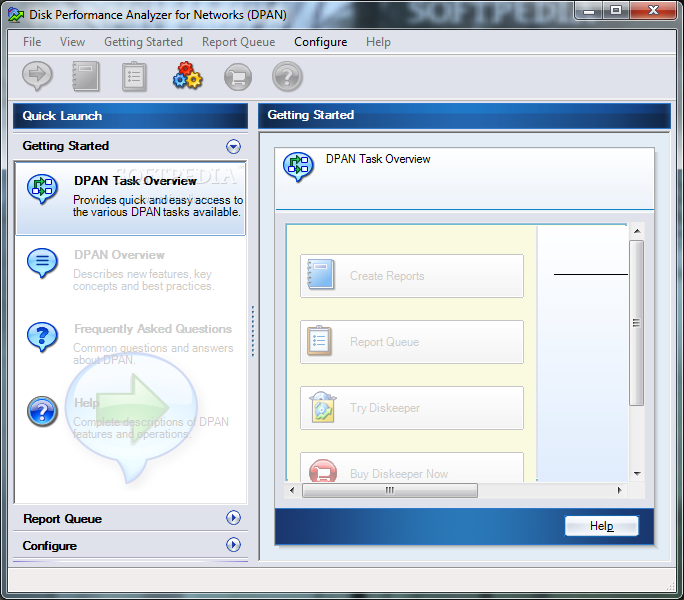
Task: Minimize the DPAN window
Action: pyautogui.click(x=589, y=10)
